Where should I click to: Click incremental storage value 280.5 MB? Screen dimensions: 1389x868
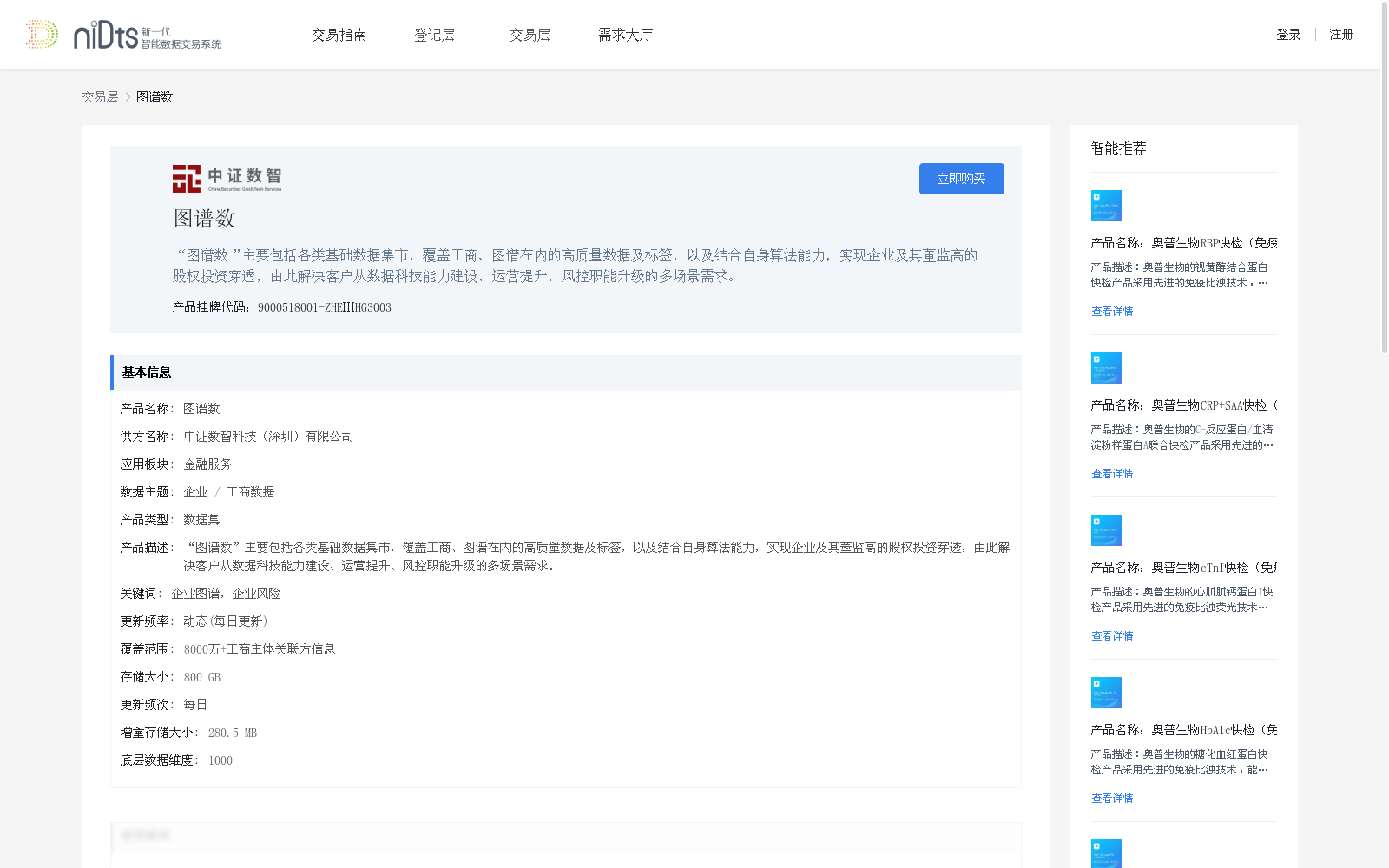tap(233, 733)
